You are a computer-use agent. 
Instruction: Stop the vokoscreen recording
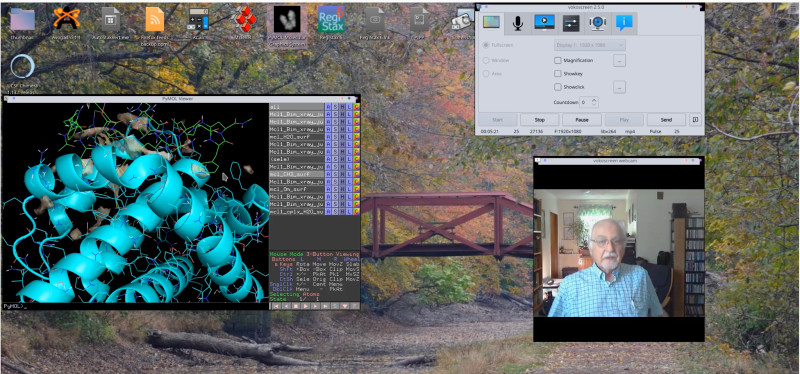(x=539, y=120)
